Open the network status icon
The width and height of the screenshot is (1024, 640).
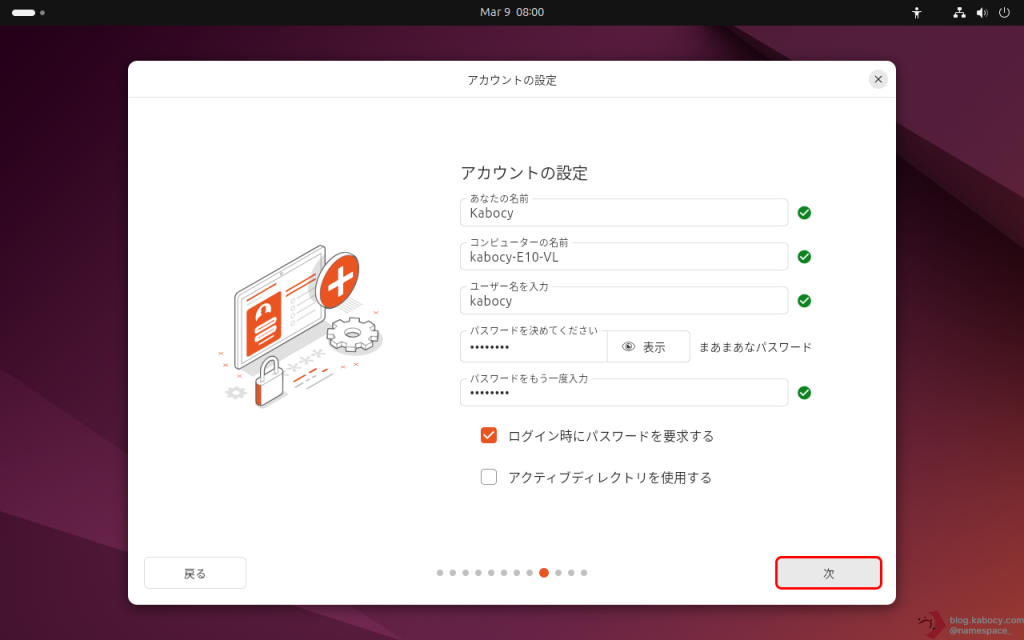click(959, 13)
